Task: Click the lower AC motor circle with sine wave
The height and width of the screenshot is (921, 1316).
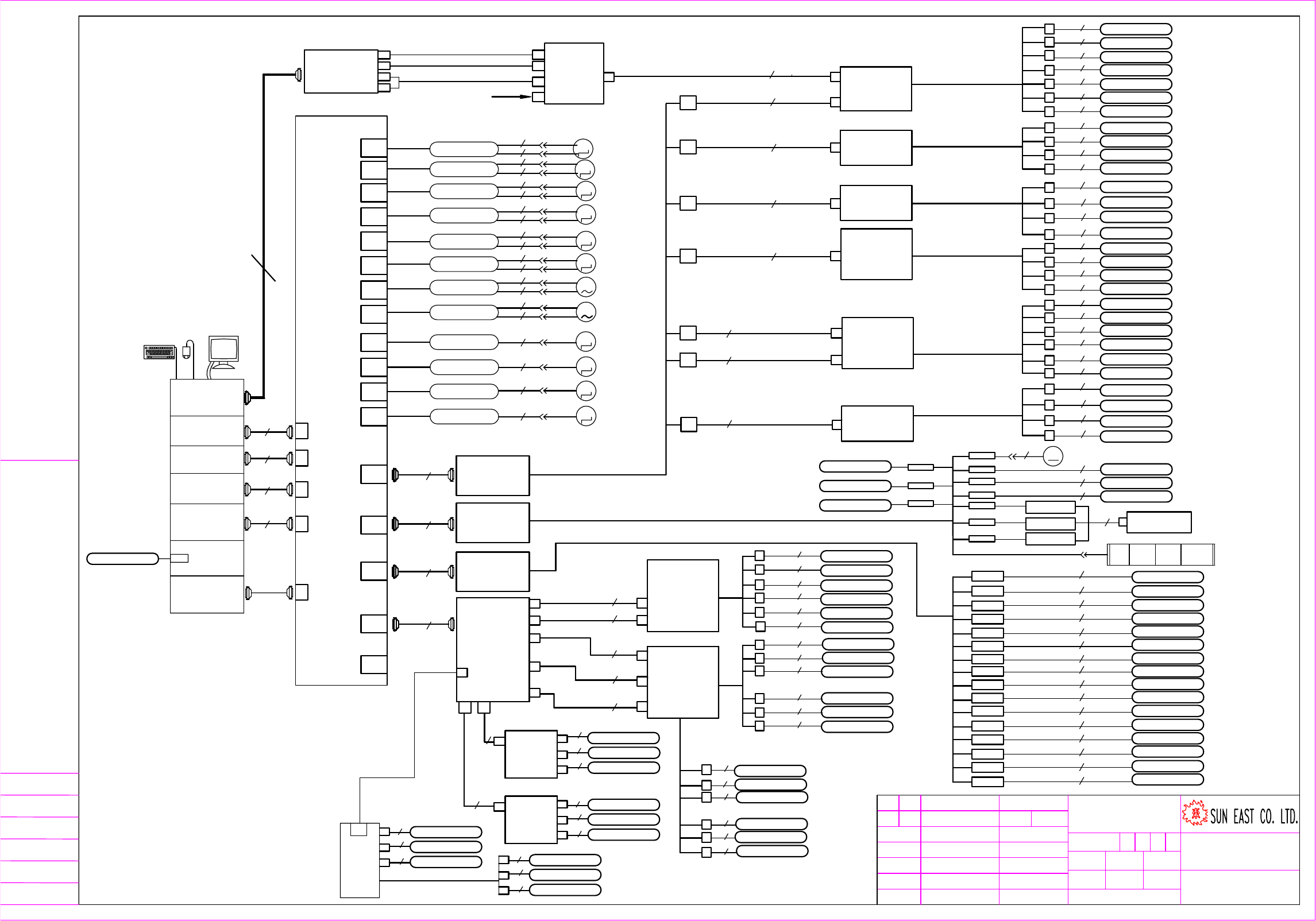Action: pyautogui.click(x=586, y=312)
